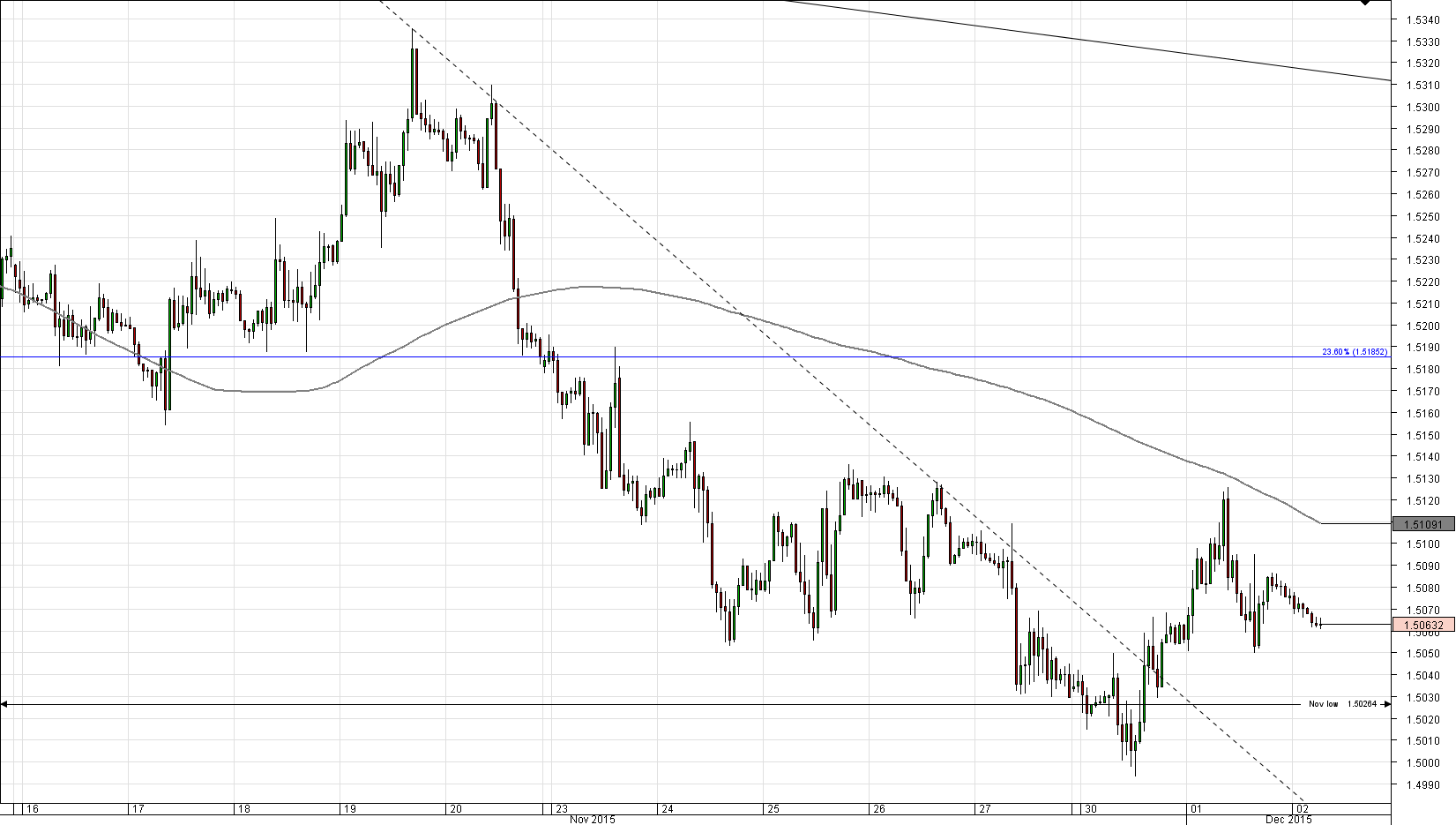Click the date label 30 on time axis
The width and height of the screenshot is (1456, 825).
1090,808
